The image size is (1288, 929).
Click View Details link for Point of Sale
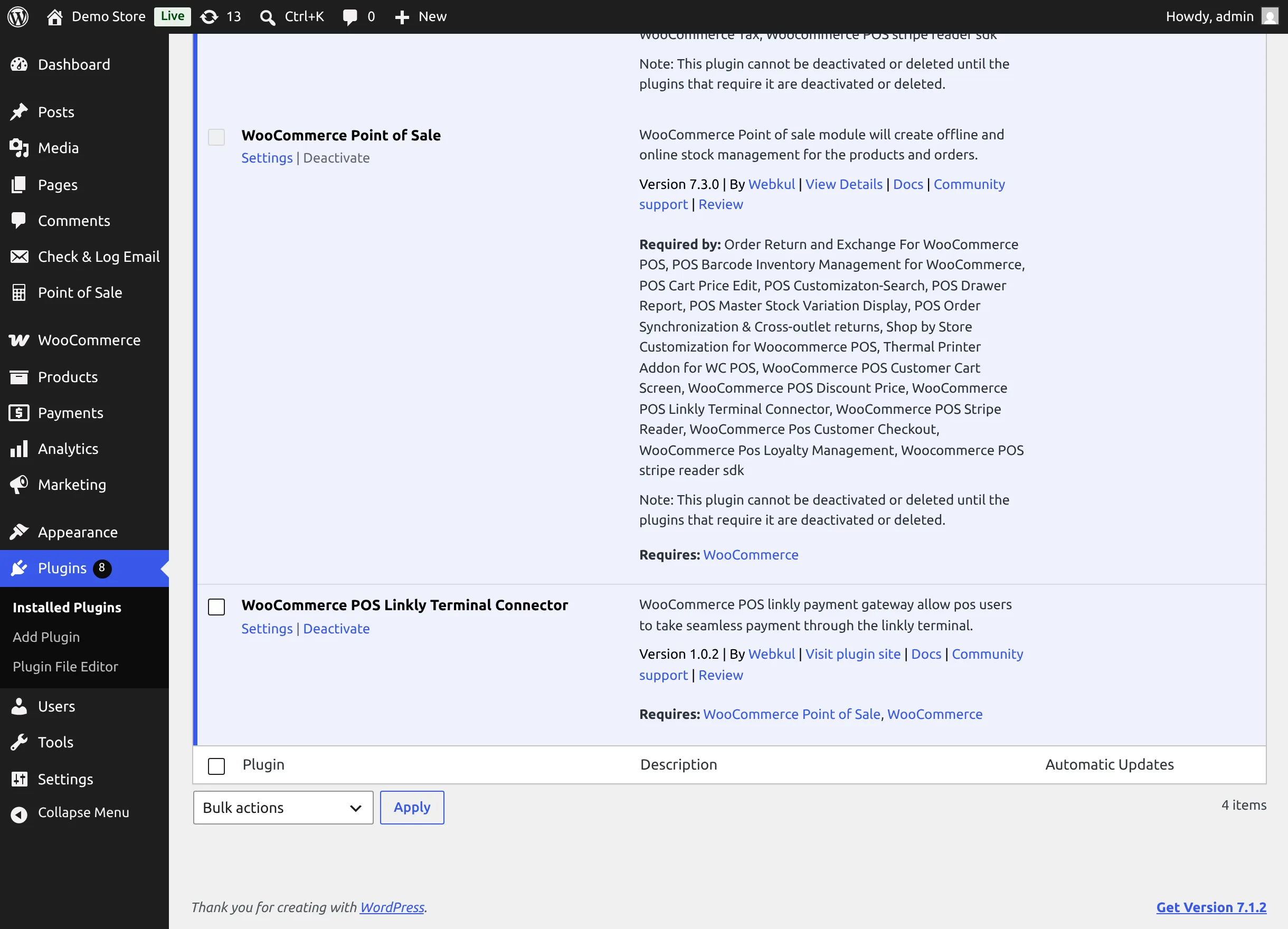point(844,184)
